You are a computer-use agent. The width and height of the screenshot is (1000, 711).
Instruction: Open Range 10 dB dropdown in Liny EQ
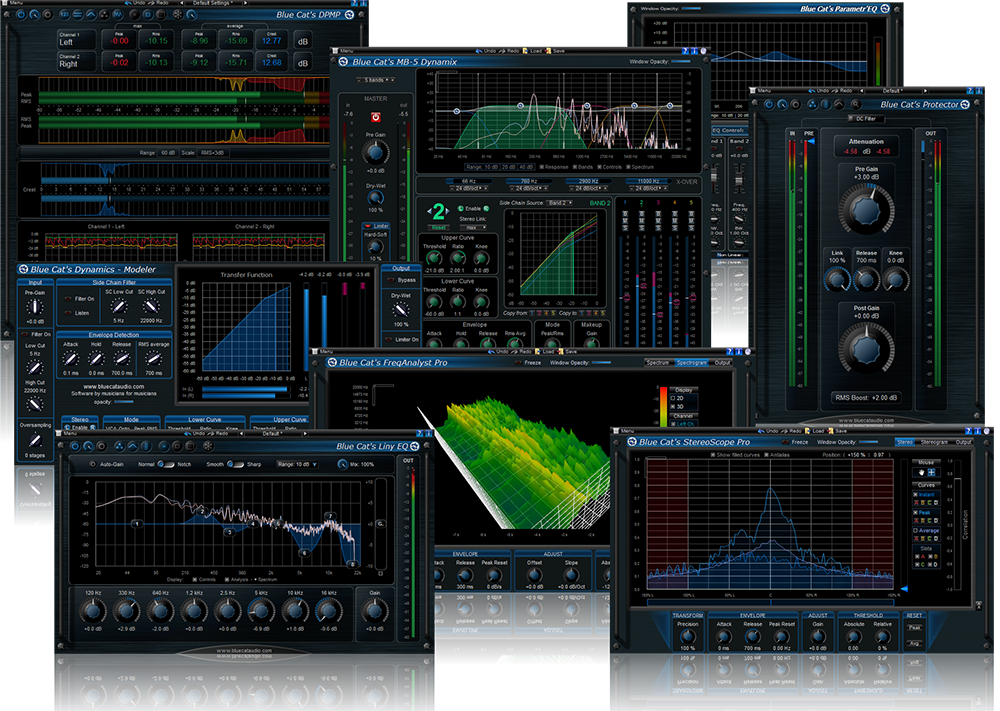297,464
